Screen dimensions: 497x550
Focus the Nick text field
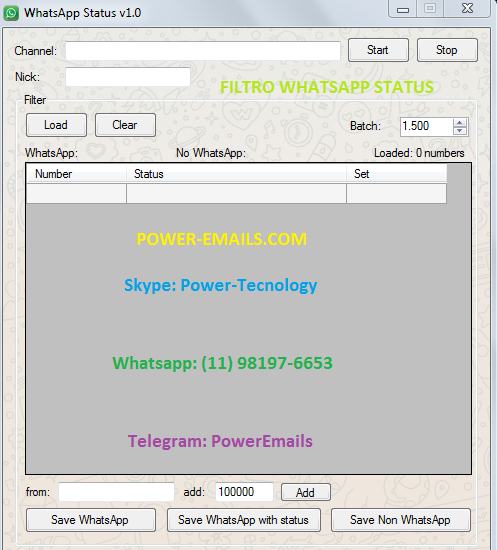point(128,77)
